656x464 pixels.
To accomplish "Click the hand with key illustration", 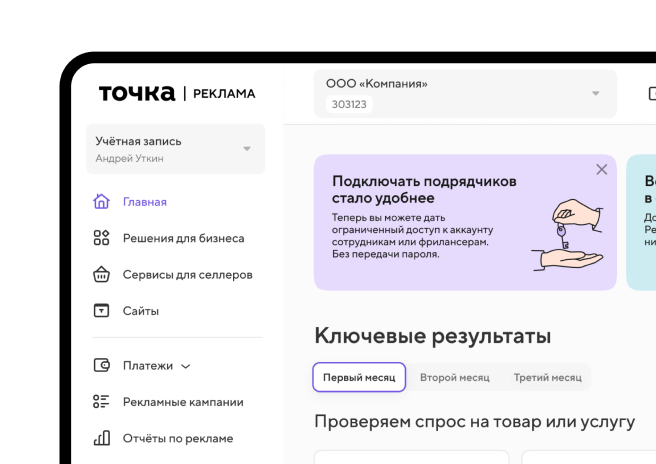I will (x=568, y=235).
